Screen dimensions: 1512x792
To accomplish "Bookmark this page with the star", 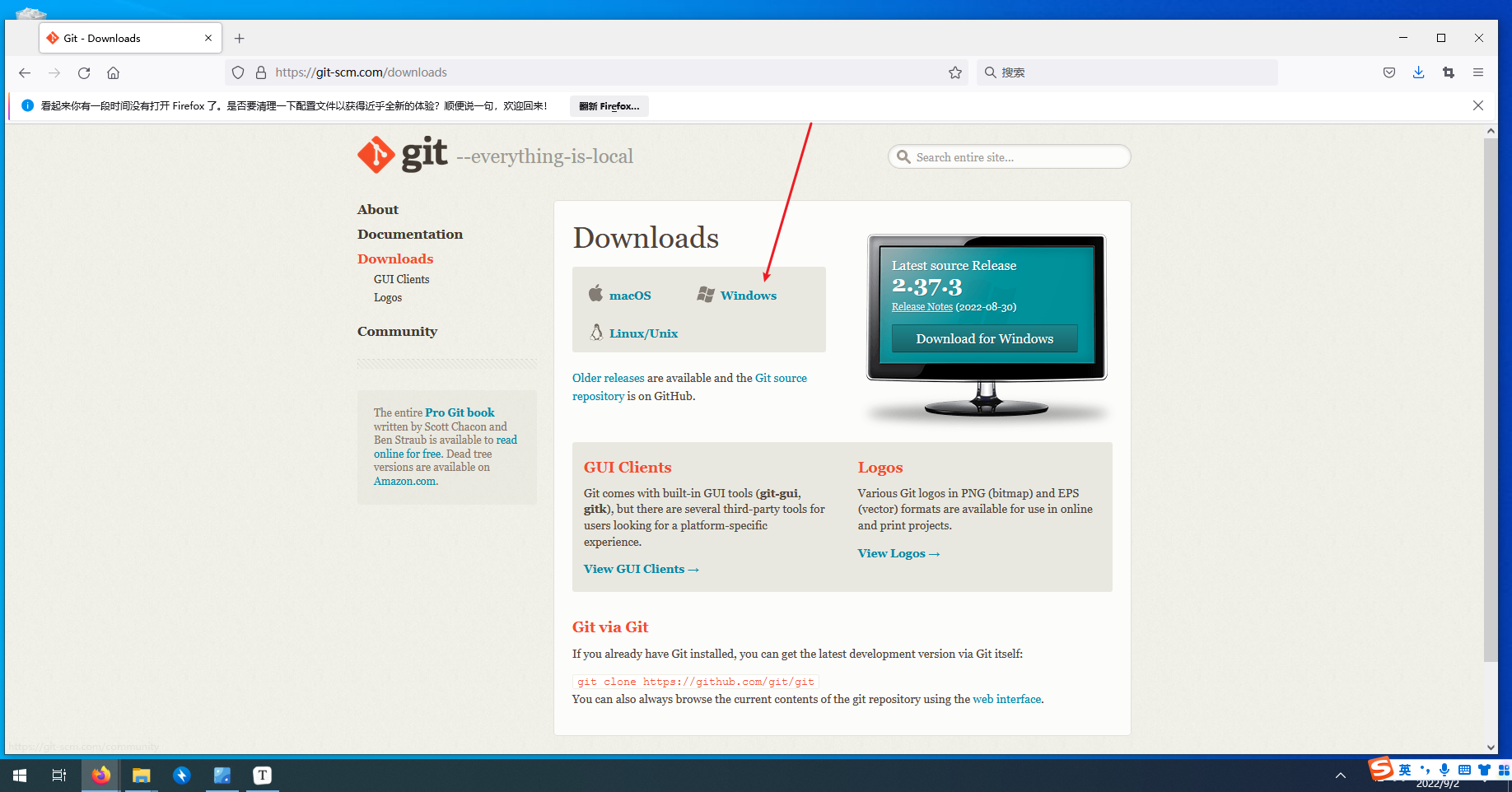I will click(955, 72).
